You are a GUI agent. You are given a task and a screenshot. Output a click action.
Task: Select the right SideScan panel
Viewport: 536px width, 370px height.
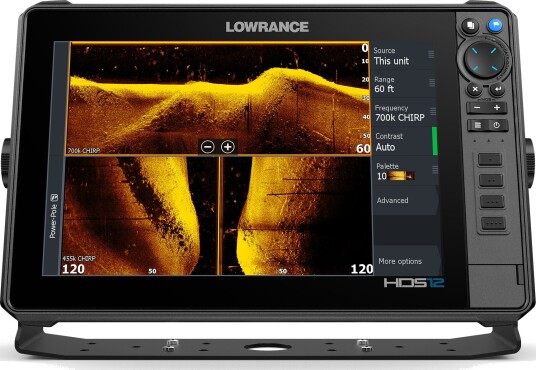pos(297,216)
